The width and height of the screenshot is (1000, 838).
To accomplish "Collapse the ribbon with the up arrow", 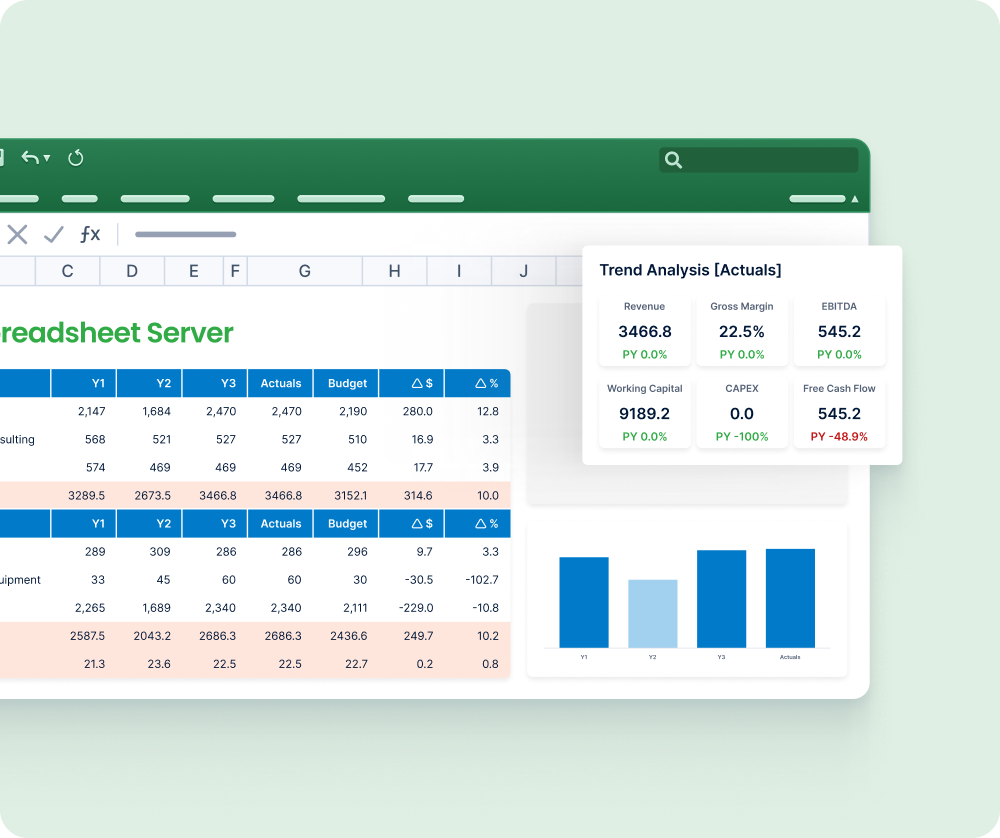I will click(855, 199).
